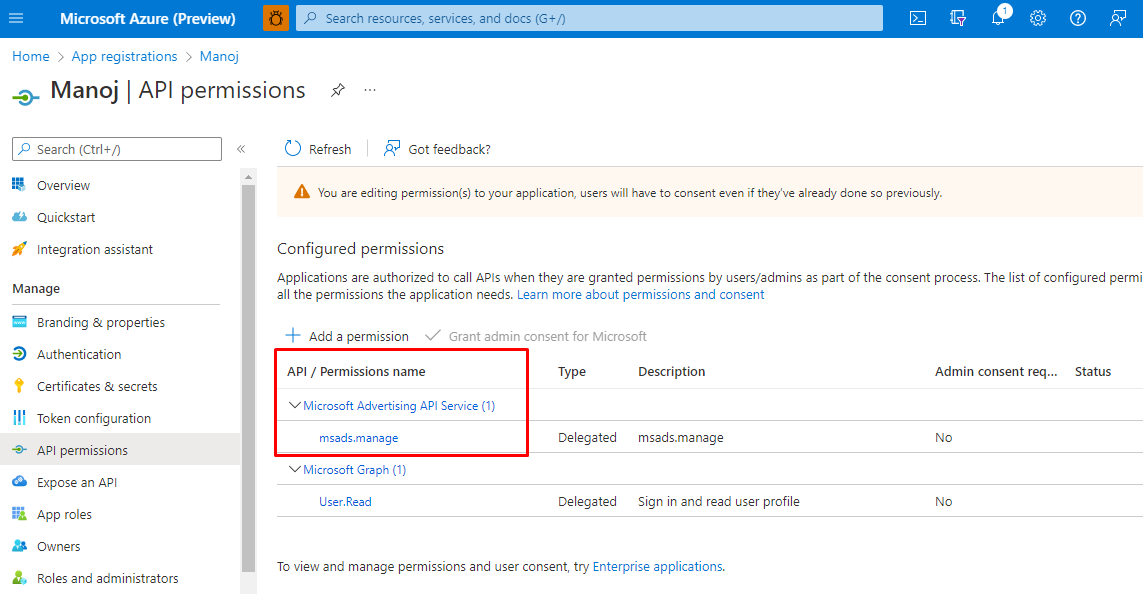Click the Integration assistant rocket icon
1143x594 pixels.
(19, 249)
